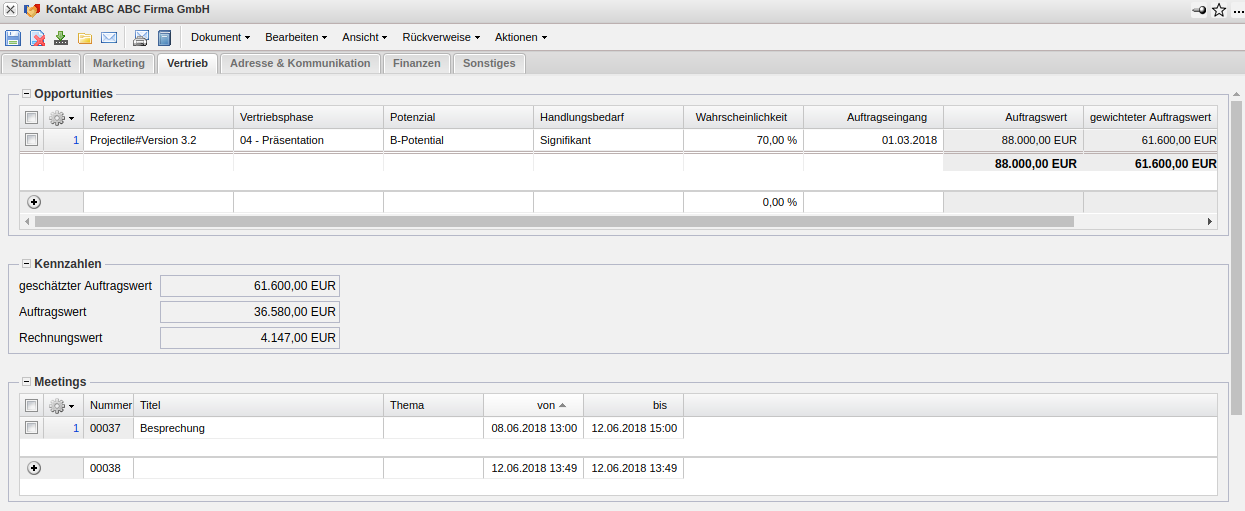The width and height of the screenshot is (1245, 511).
Task: Mark contact as favorite with star icon
Action: [1219, 10]
